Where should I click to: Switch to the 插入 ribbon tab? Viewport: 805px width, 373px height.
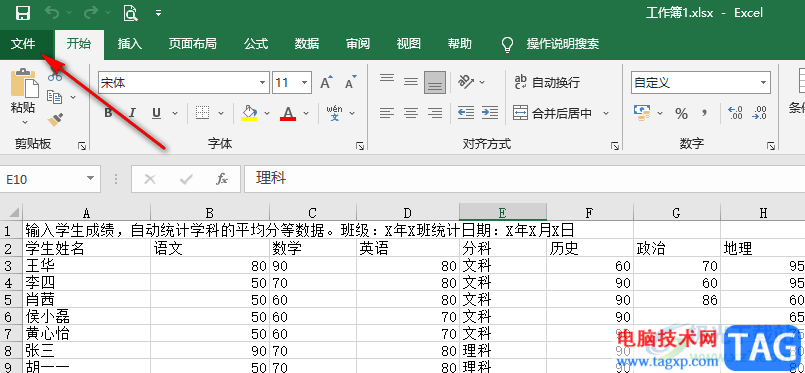pyautogui.click(x=130, y=44)
